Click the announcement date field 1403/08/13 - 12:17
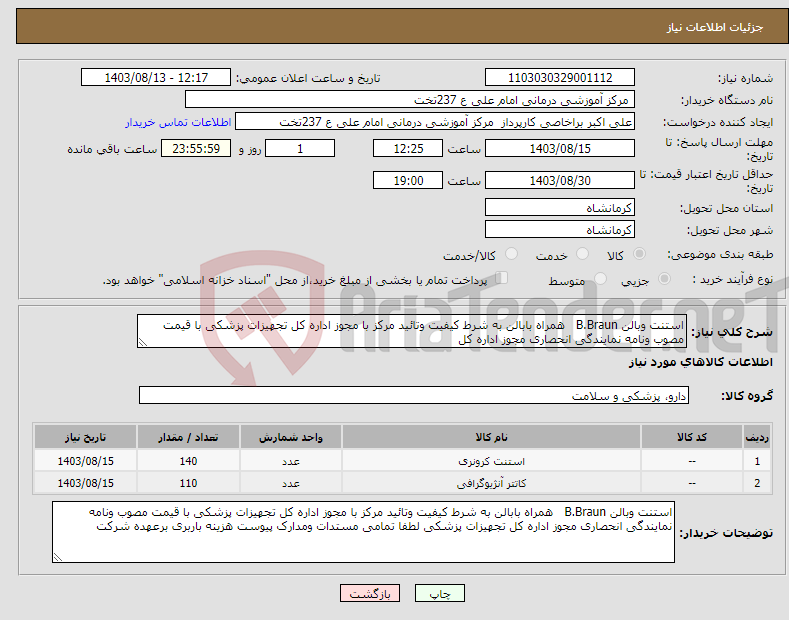Viewport: 789px width, 620px height. click(x=156, y=78)
